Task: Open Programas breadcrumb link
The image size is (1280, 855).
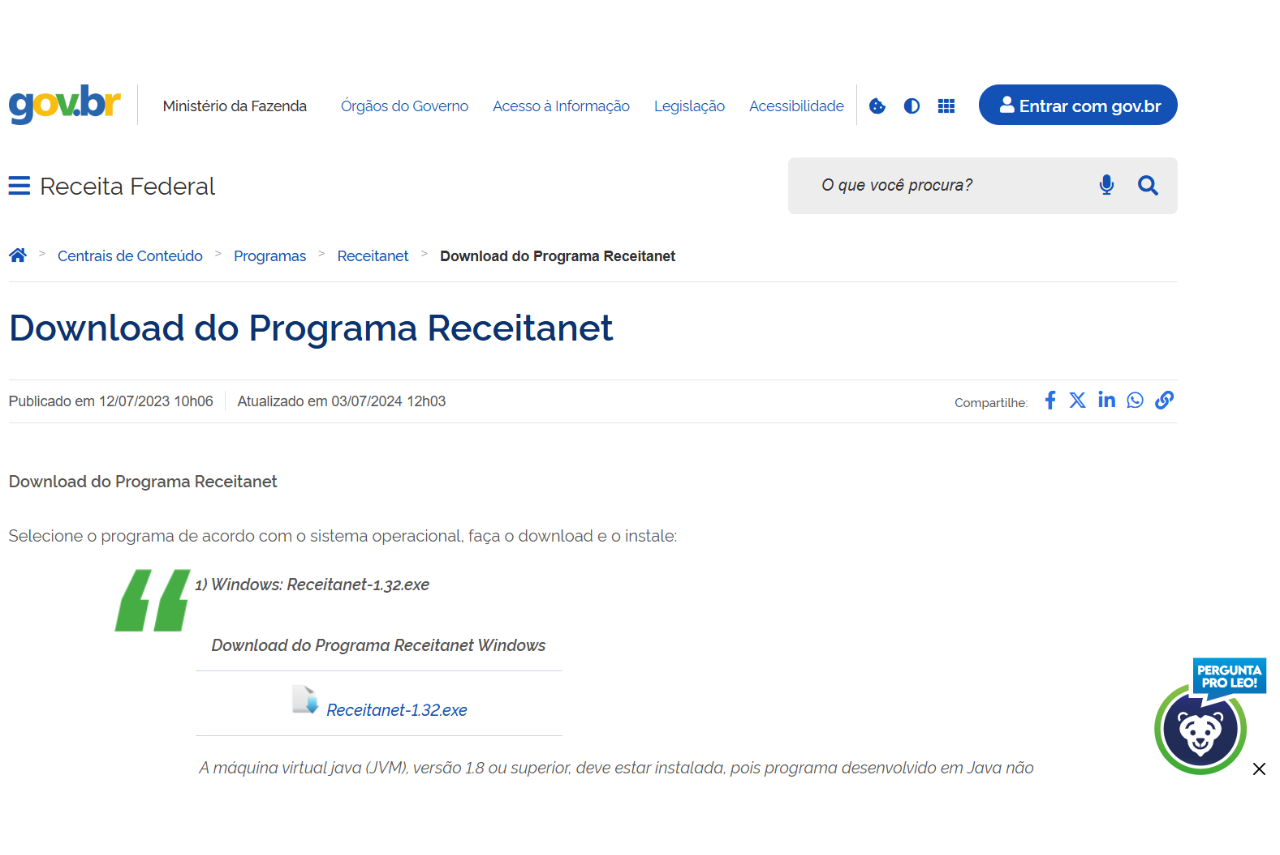Action: (270, 256)
